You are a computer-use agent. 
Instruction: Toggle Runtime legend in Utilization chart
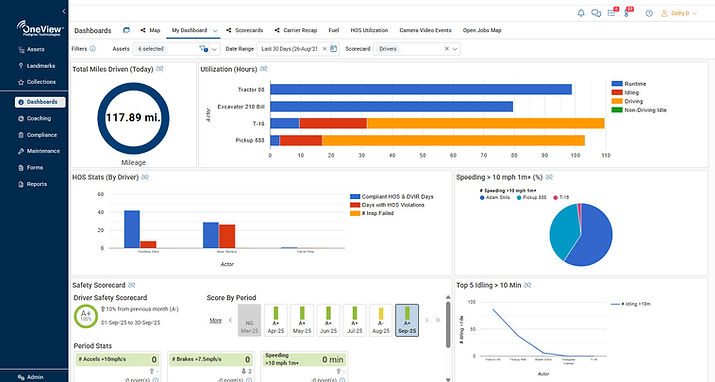point(629,84)
